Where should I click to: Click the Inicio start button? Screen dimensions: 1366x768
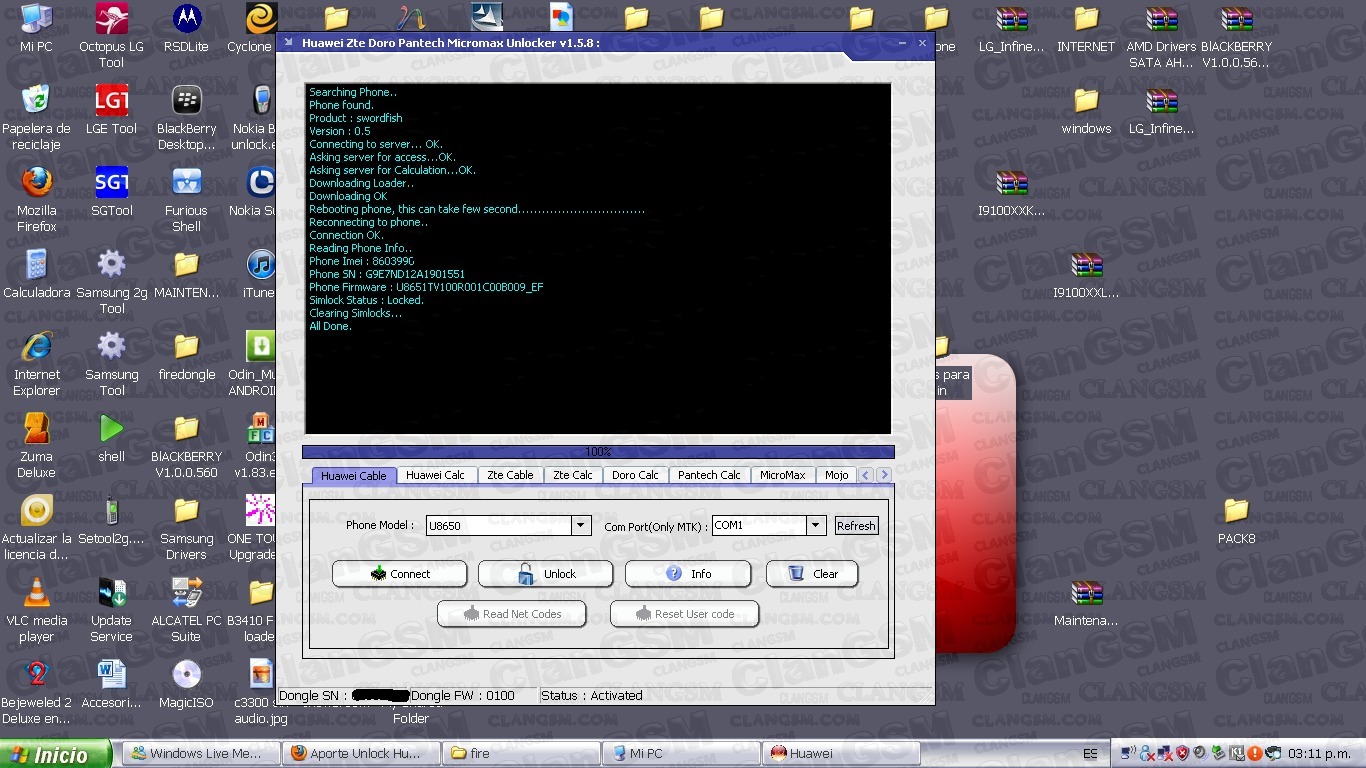(x=55, y=754)
